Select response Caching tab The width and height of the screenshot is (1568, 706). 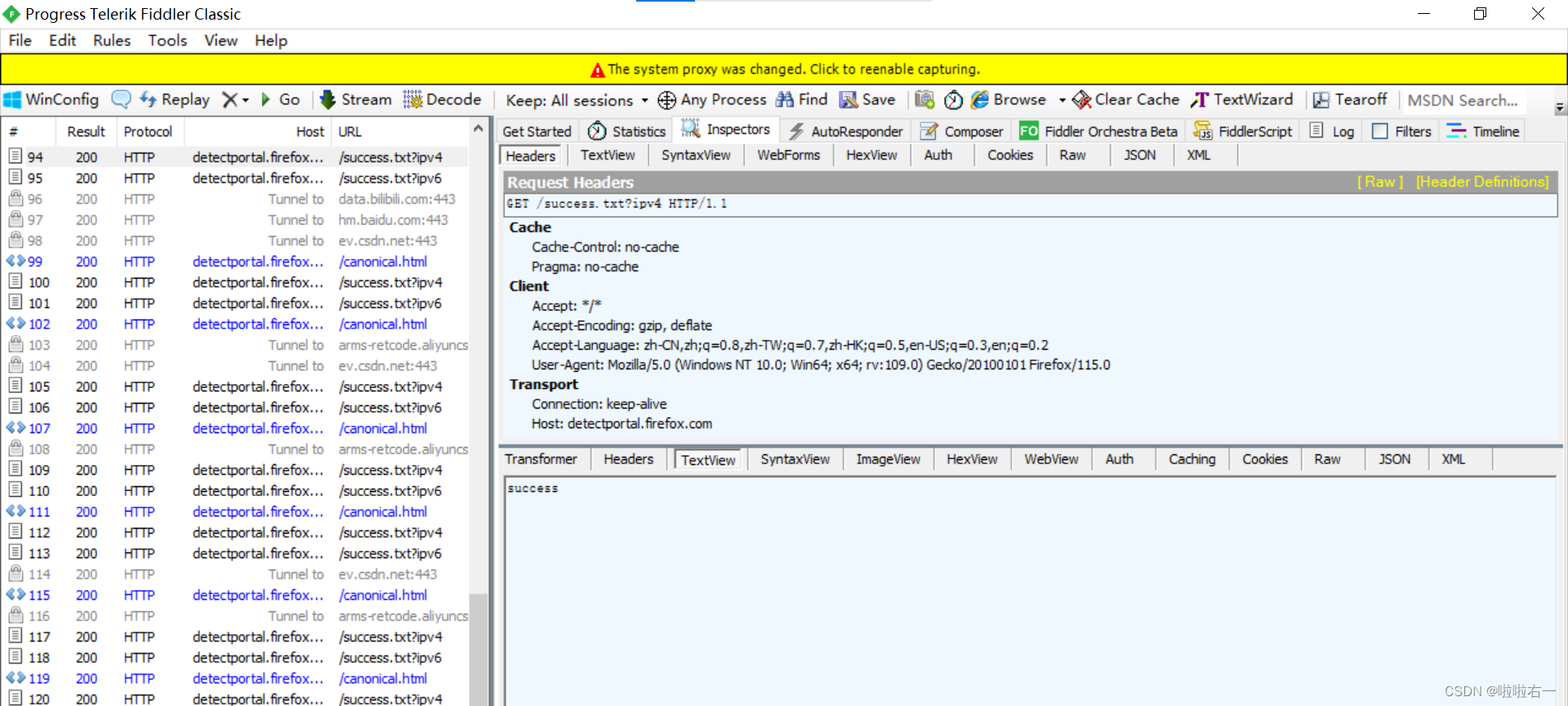(x=1192, y=459)
